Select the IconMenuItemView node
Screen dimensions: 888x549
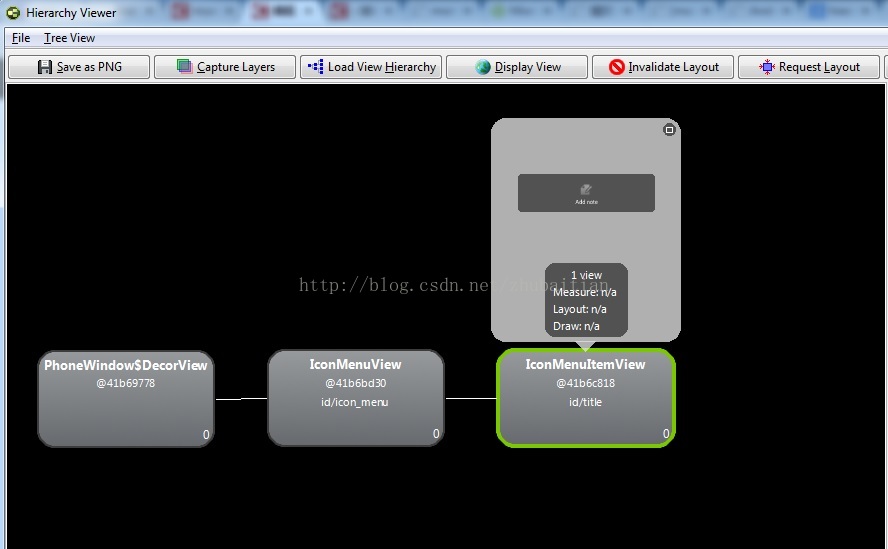pos(586,398)
